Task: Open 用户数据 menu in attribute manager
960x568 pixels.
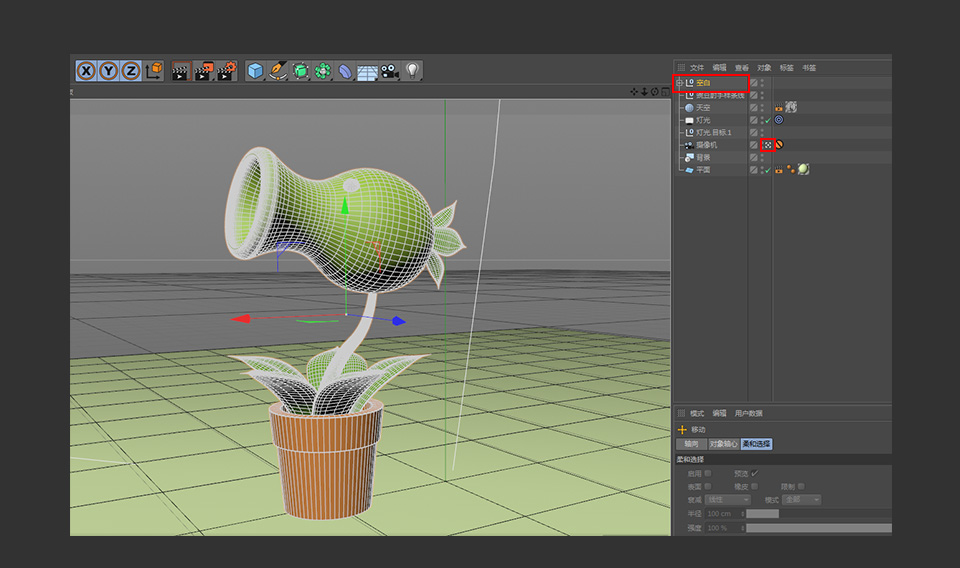Action: [x=748, y=414]
